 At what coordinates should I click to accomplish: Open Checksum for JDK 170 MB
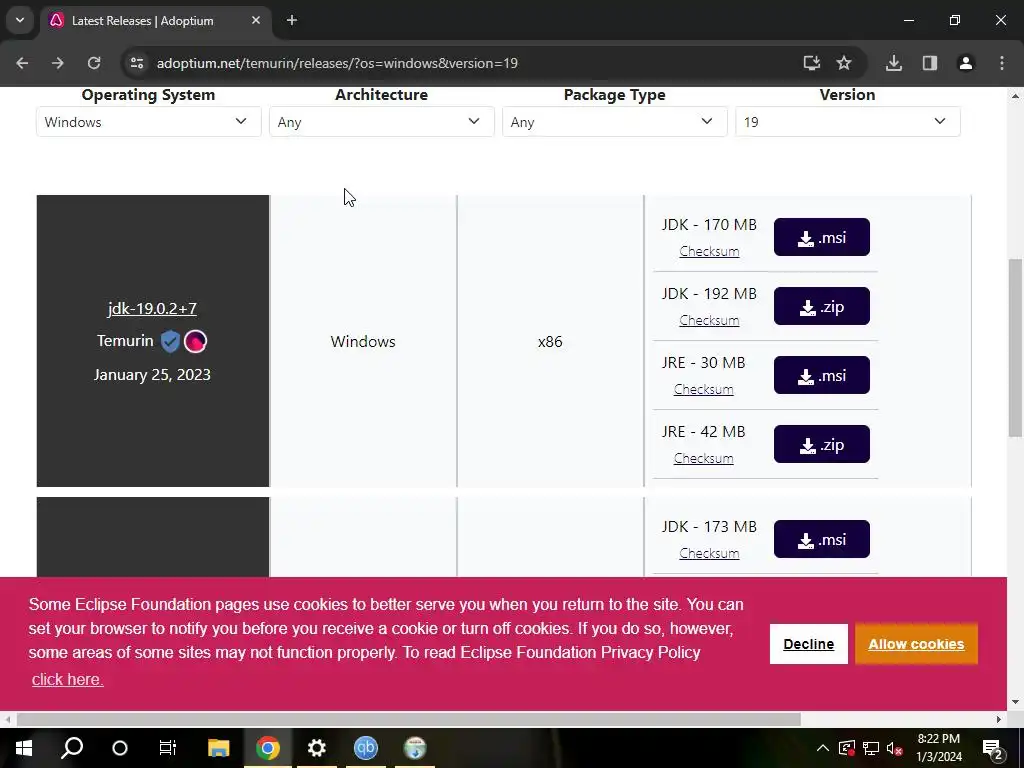pos(709,251)
